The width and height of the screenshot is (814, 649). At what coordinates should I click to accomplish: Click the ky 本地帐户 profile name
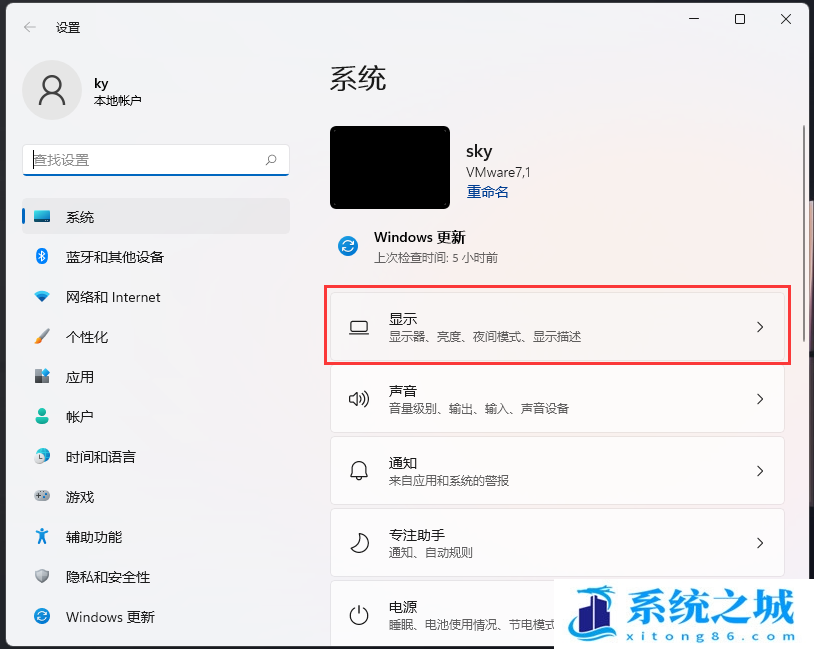pyautogui.click(x=117, y=91)
